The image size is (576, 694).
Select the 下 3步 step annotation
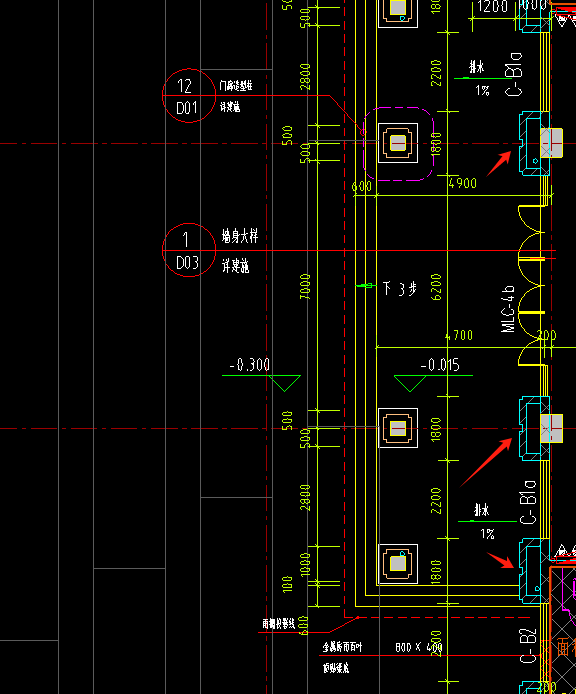(x=399, y=289)
